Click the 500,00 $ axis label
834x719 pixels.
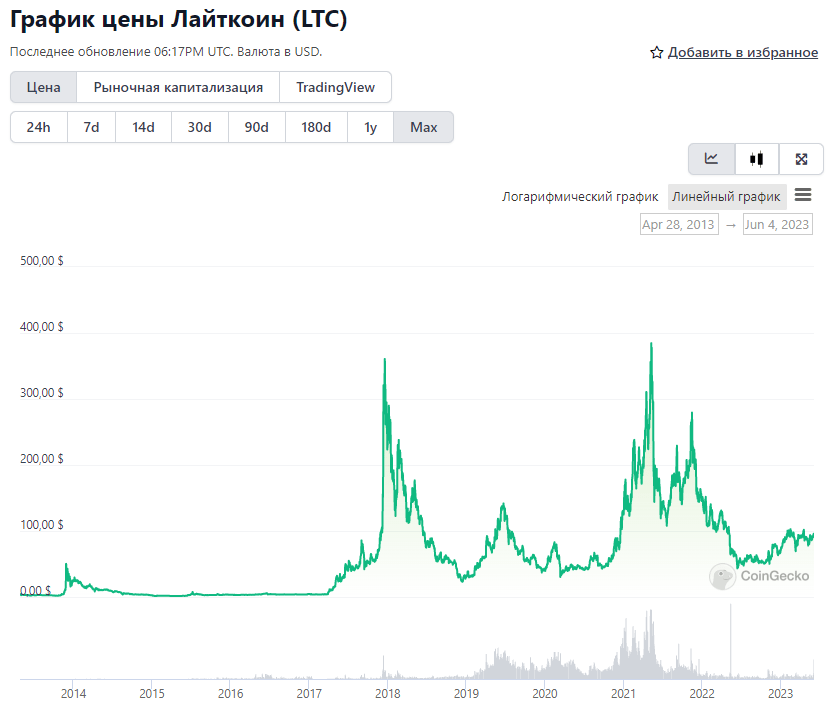[x=41, y=261]
